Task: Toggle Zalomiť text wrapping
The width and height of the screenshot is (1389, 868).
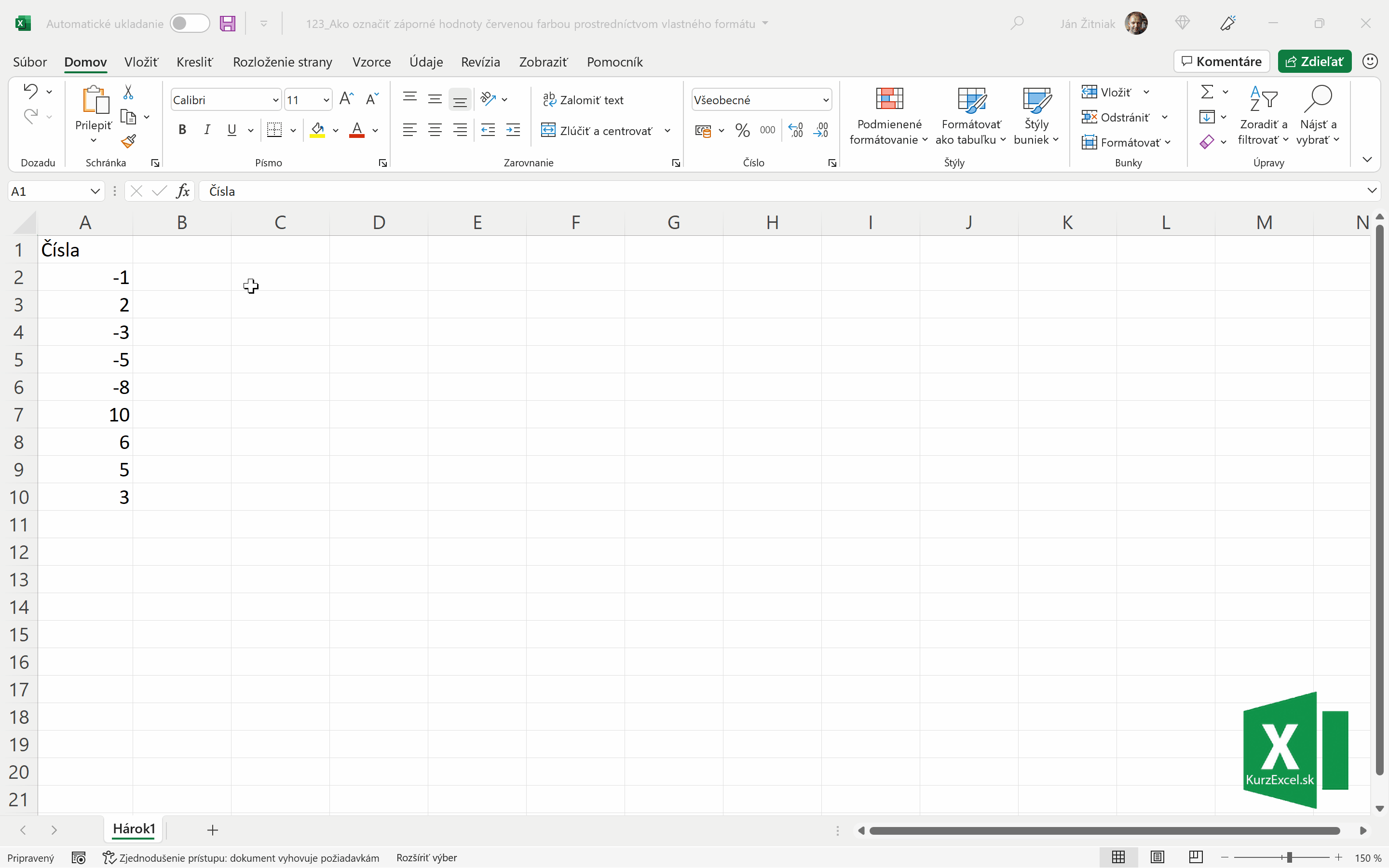Action: [583, 100]
